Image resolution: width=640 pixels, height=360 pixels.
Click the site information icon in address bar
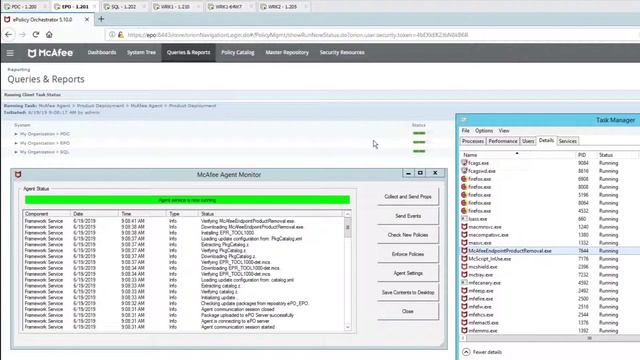[112, 35]
